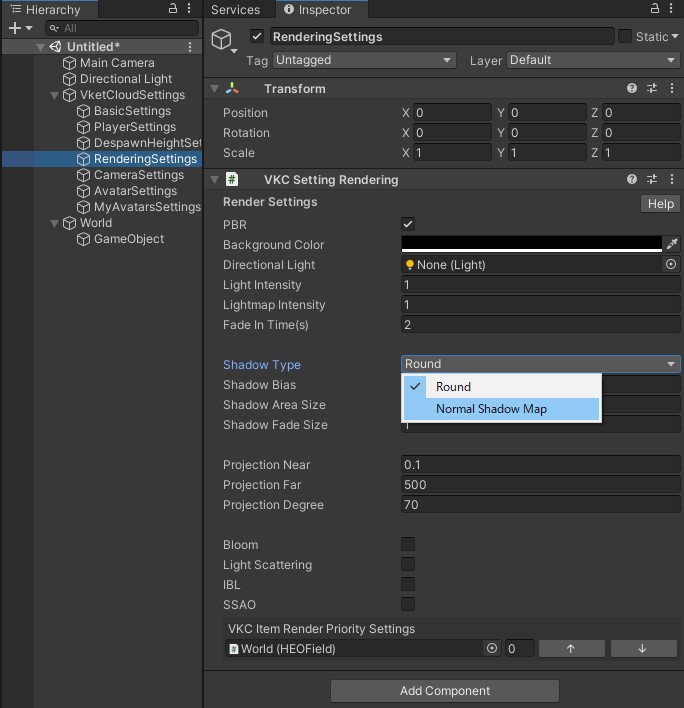This screenshot has width=684, height=708.
Task: Open the Layer dropdown set to Default
Action: click(593, 60)
